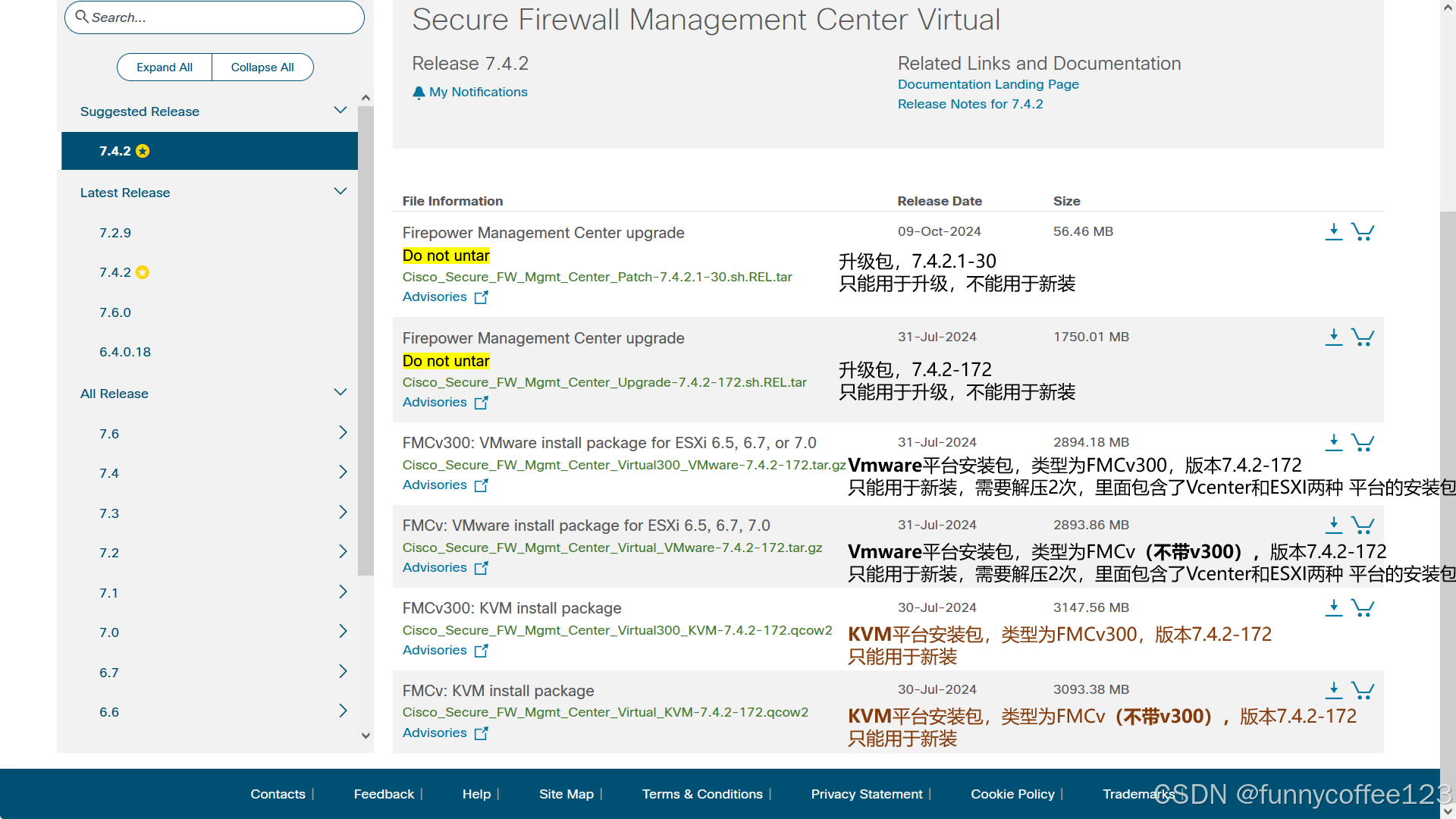Image resolution: width=1456 pixels, height=819 pixels.
Task: Click the Expand All button
Action: [165, 67]
